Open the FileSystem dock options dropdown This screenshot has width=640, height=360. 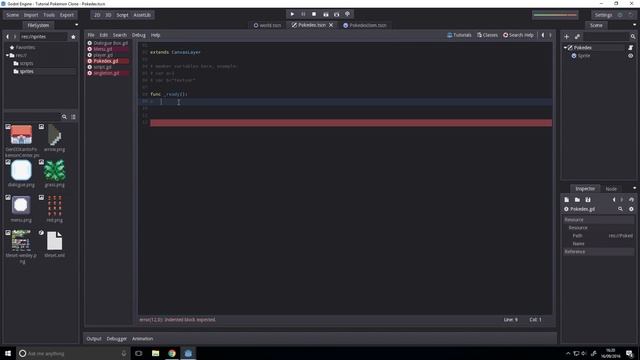(x=76, y=25)
